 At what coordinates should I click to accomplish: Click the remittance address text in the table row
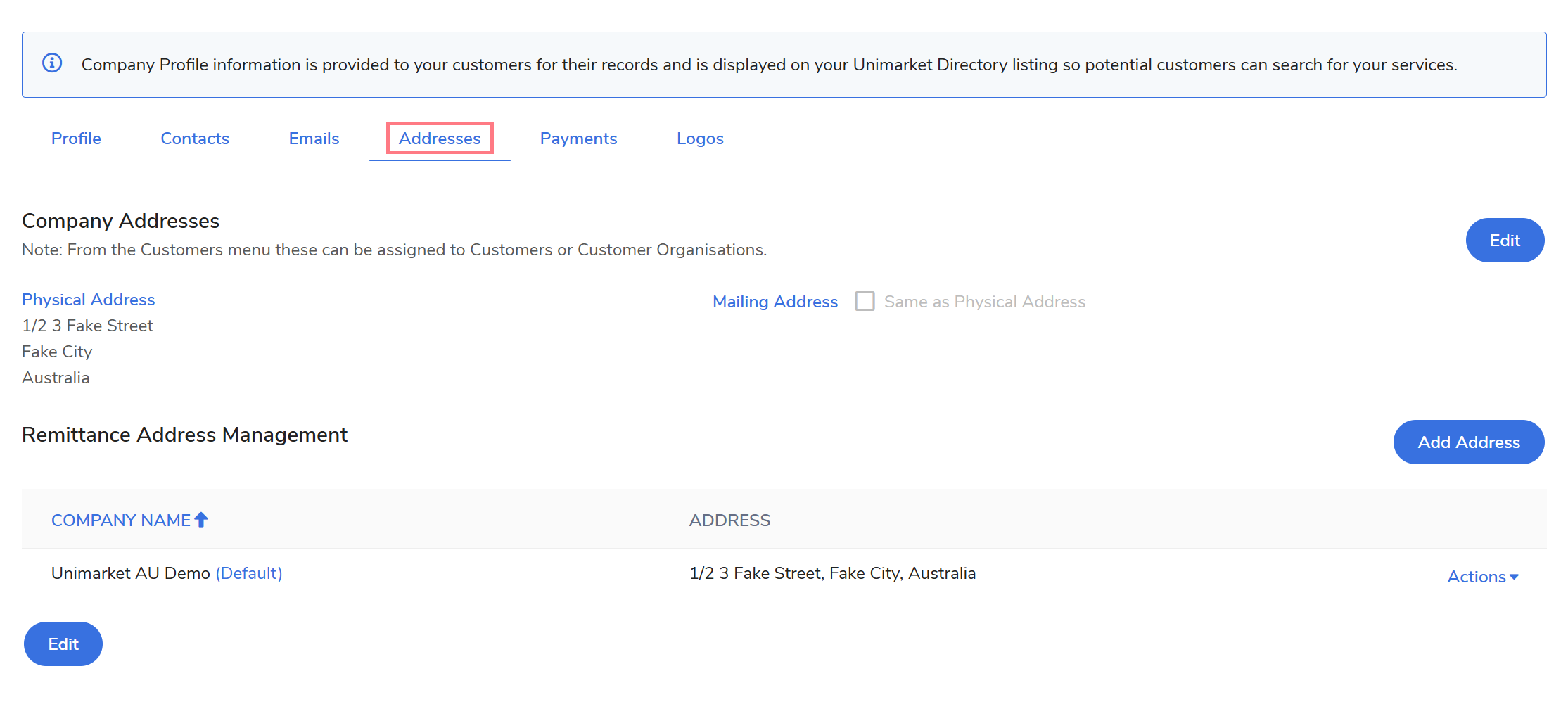tap(832, 573)
